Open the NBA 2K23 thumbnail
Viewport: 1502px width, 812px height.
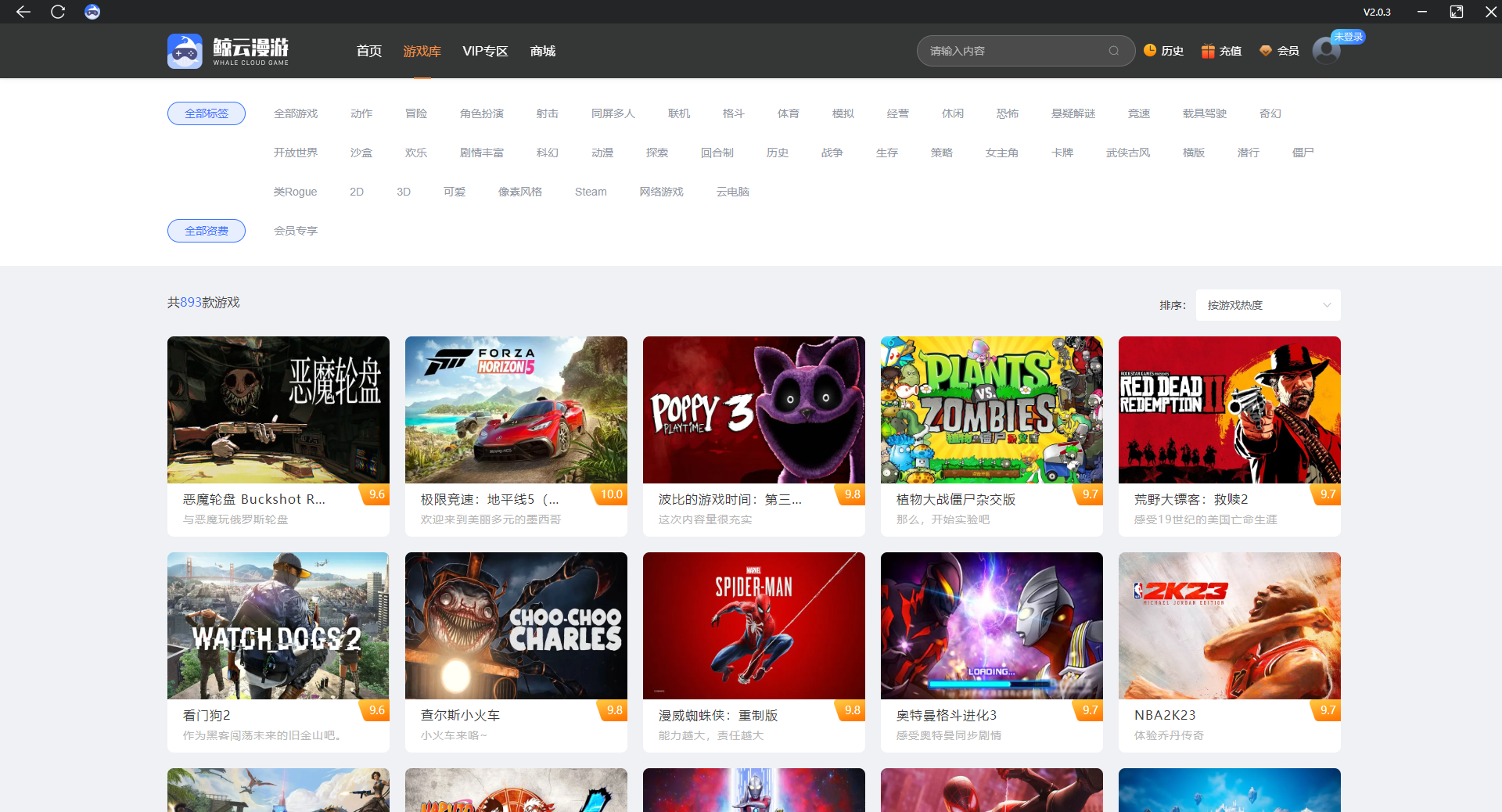(x=1230, y=626)
